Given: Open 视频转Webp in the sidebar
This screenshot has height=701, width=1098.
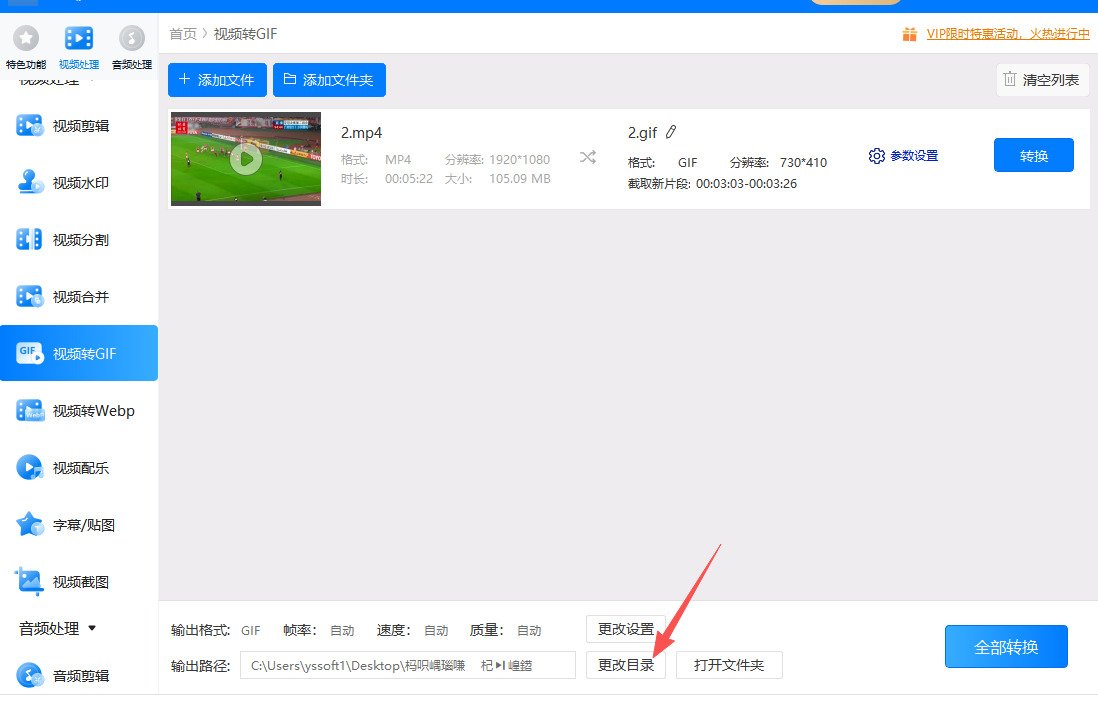Looking at the screenshot, I should 79,411.
